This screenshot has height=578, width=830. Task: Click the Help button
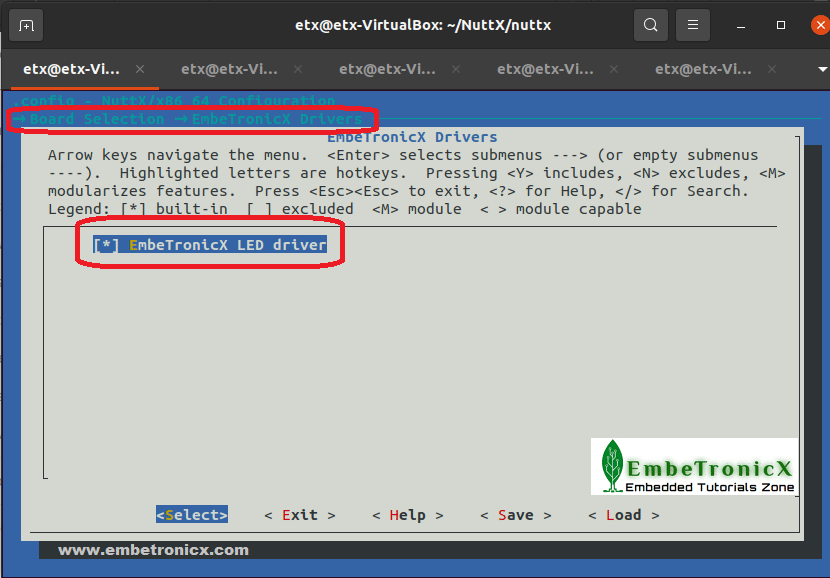(x=408, y=514)
